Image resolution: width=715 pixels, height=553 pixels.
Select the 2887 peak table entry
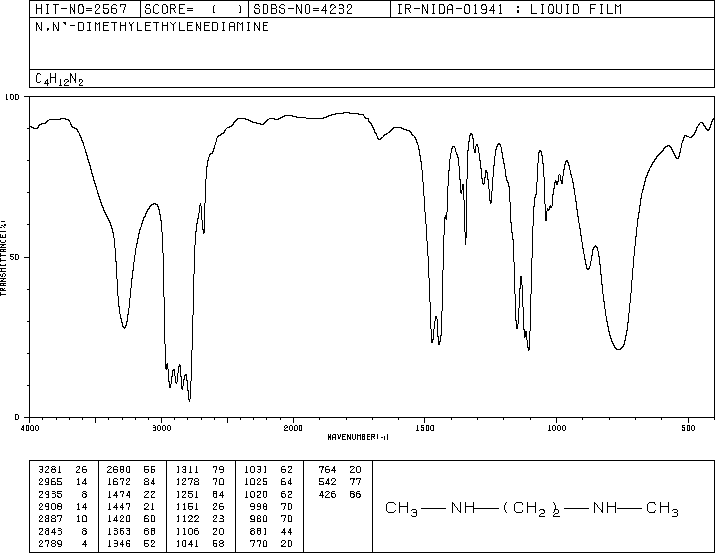click(50, 519)
